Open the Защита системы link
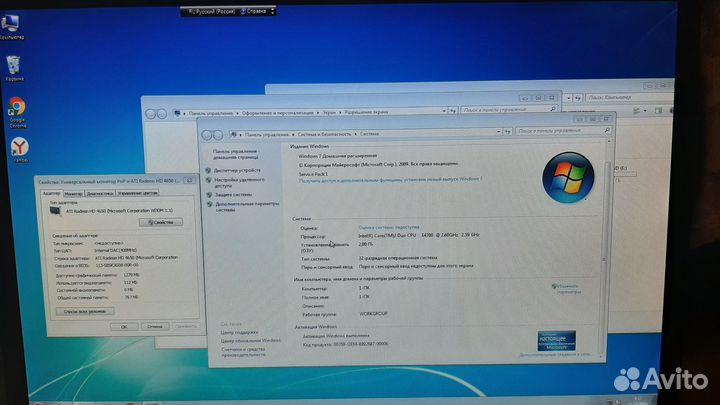720x405 pixels. [x=233, y=195]
